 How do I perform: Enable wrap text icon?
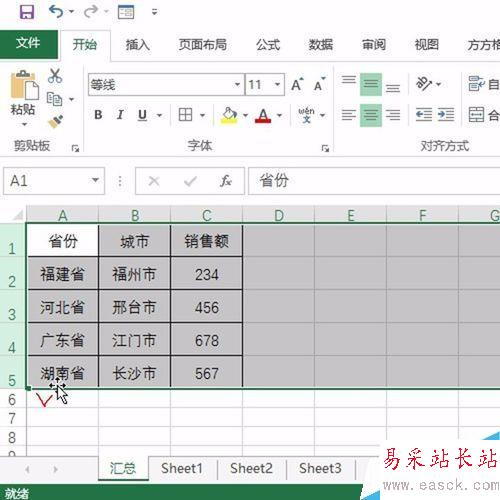pyautogui.click(x=476, y=84)
